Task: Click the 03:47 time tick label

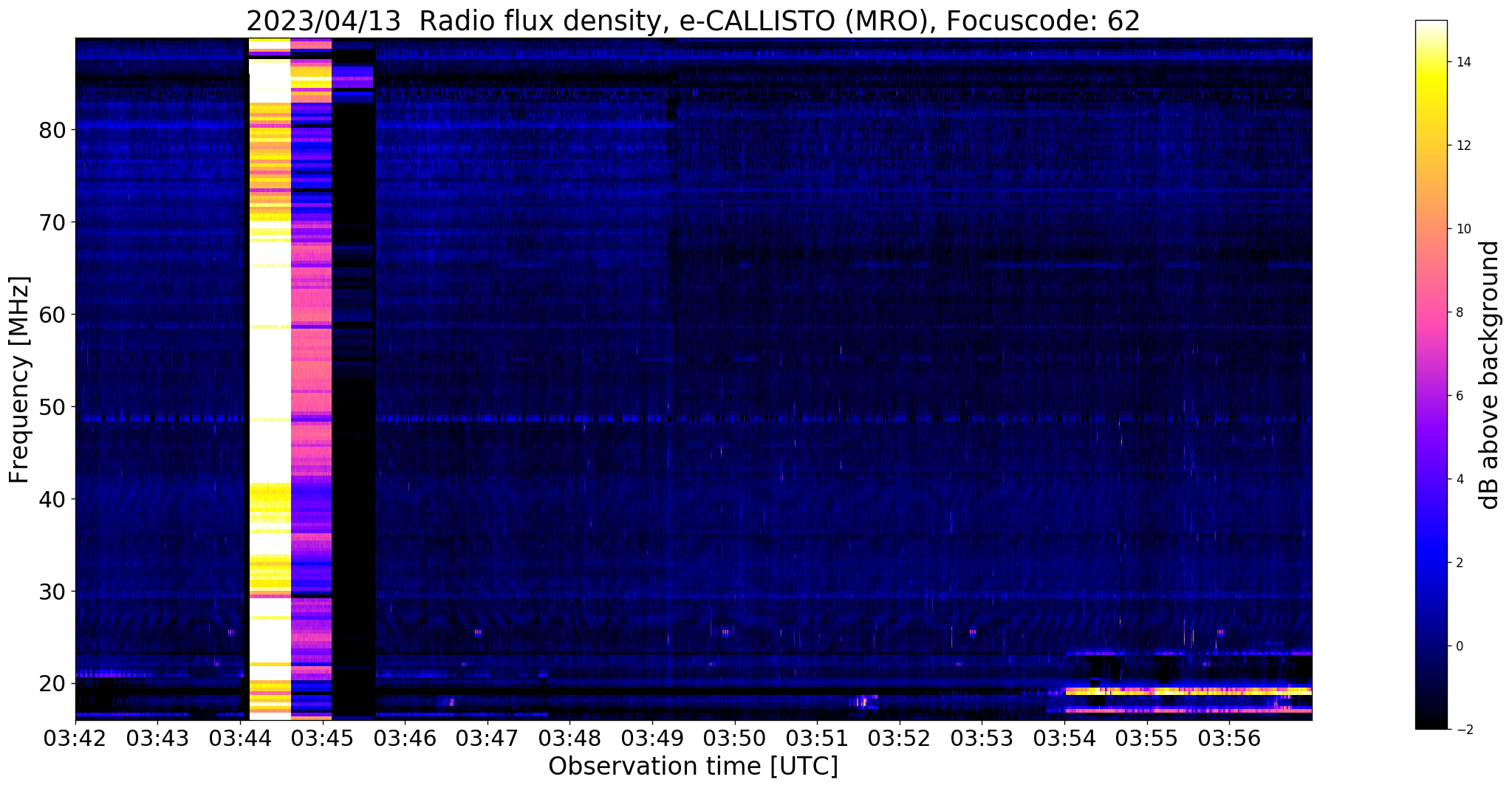Action: 488,738
